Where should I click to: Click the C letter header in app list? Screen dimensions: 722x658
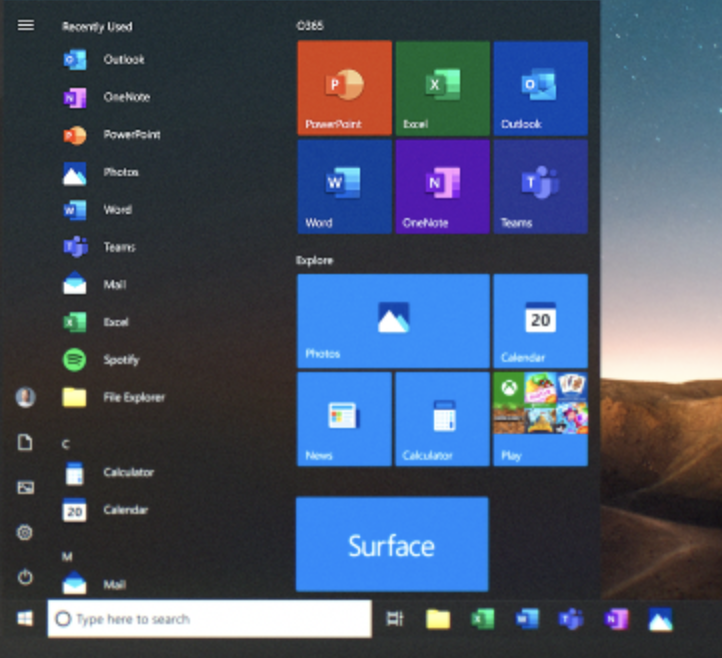(66, 444)
